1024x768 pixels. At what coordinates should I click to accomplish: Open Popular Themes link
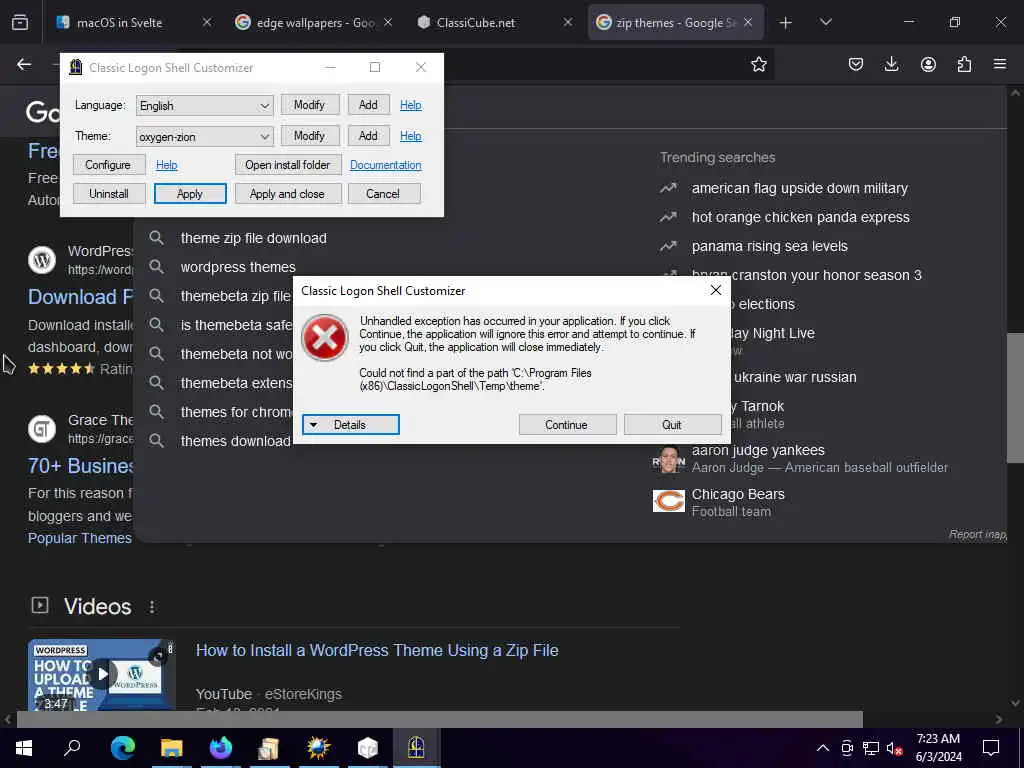pyautogui.click(x=80, y=538)
